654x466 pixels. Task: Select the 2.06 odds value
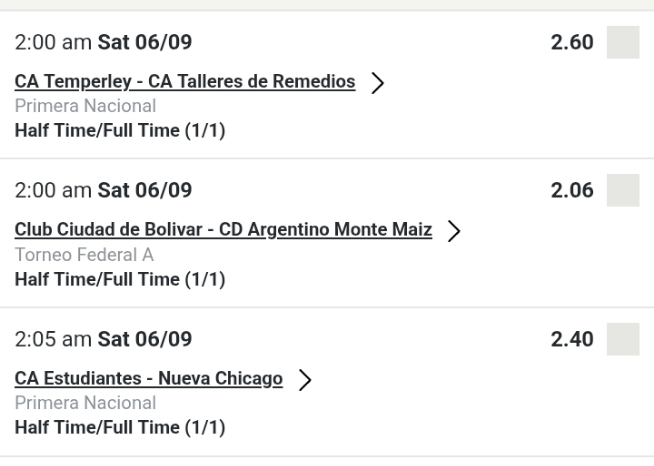[573, 190]
